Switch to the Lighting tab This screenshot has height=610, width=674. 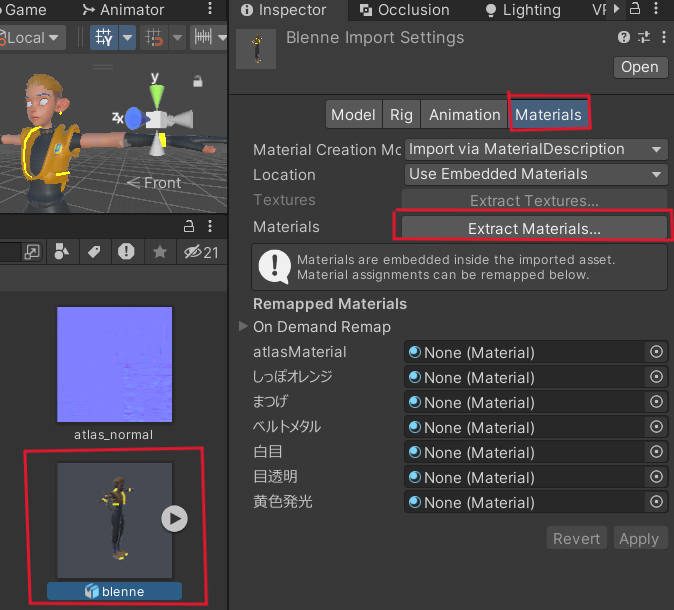click(x=522, y=10)
